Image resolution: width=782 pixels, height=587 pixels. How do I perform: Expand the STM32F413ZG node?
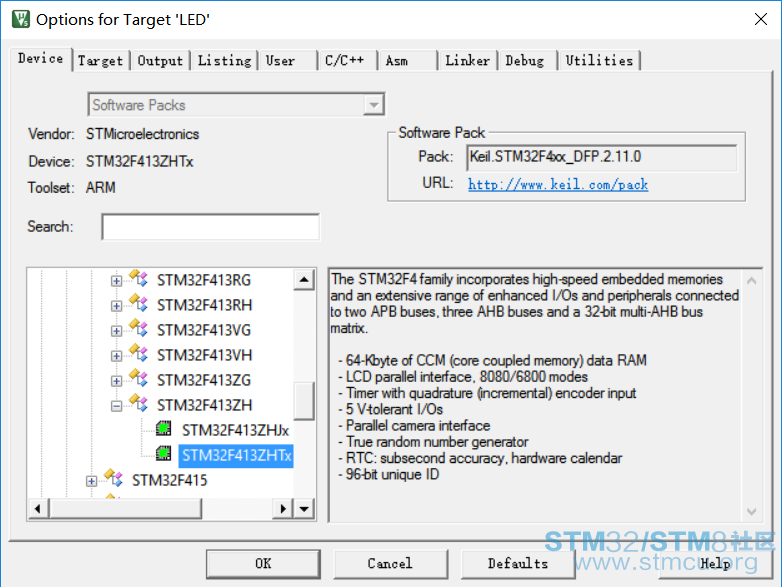click(x=116, y=381)
